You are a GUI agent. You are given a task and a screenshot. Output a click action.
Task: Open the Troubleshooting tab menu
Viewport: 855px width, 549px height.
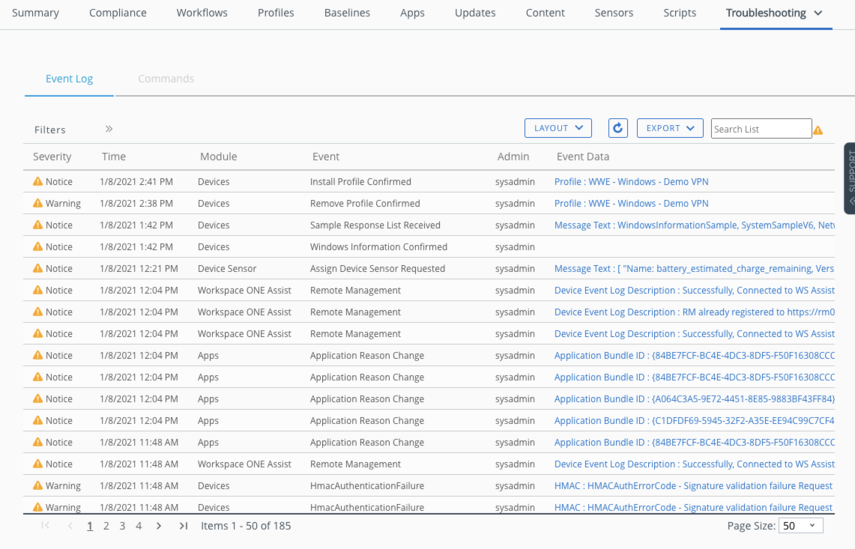(774, 13)
